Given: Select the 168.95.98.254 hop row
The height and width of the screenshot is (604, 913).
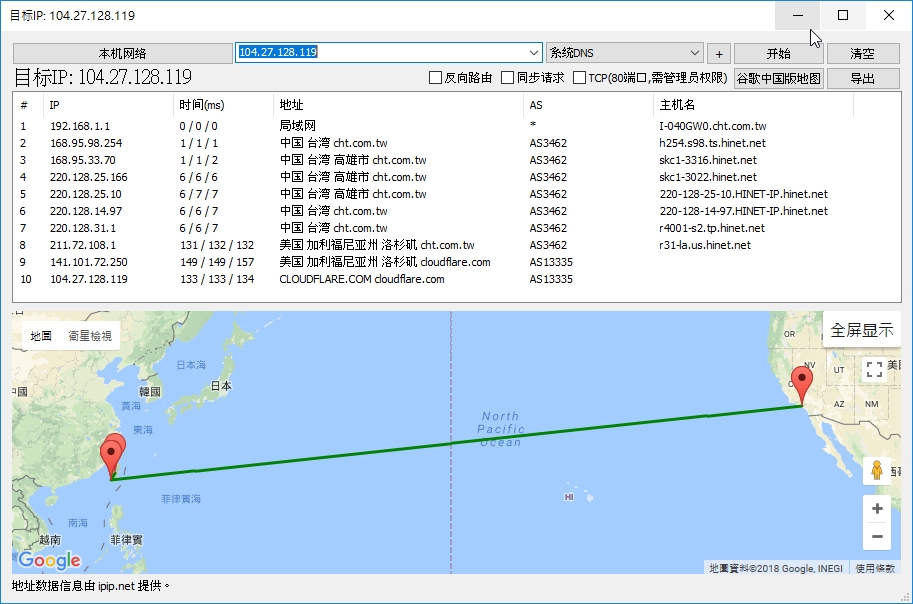Looking at the screenshot, I should point(456,143).
